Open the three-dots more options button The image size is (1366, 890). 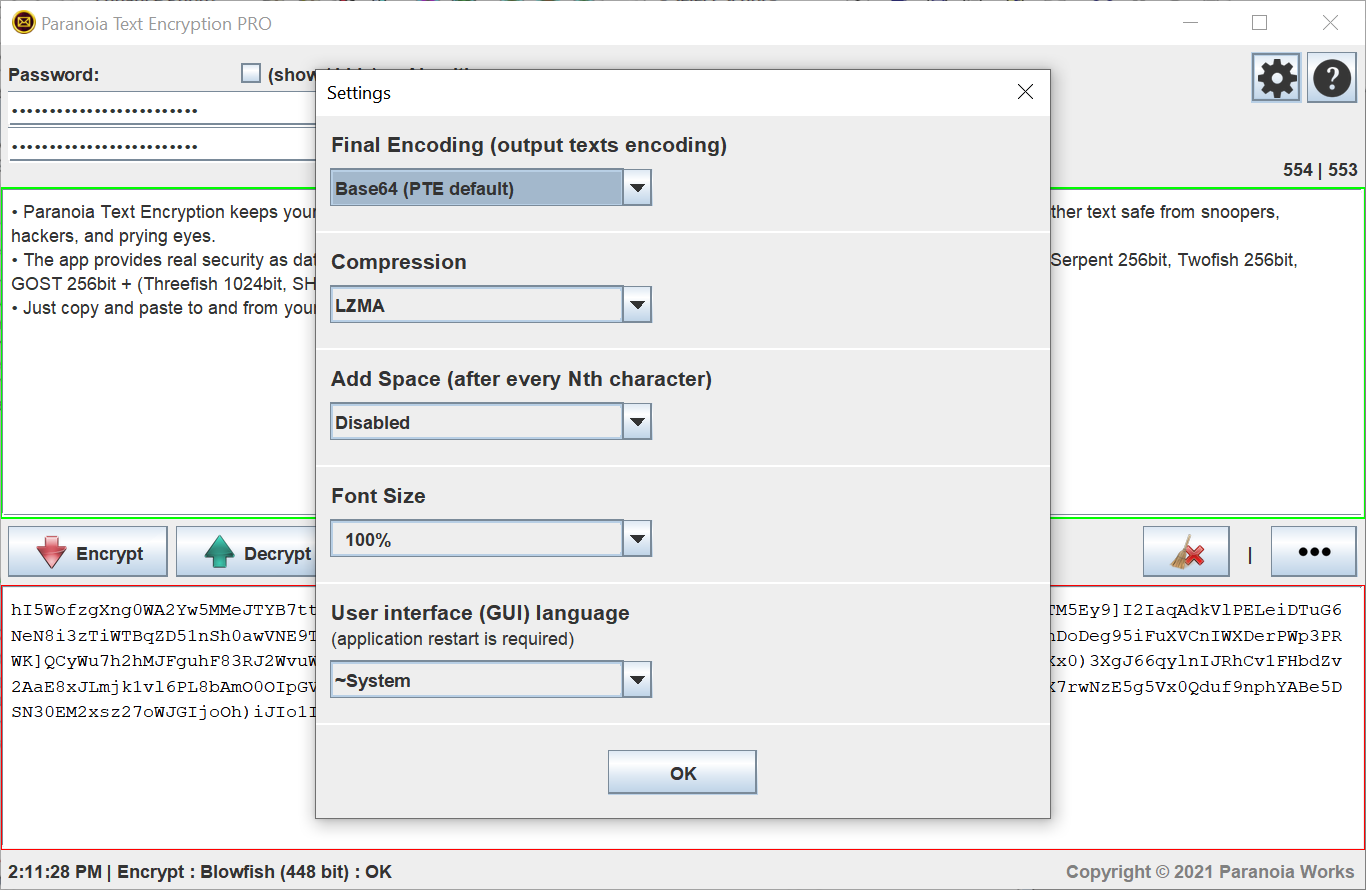[1314, 552]
